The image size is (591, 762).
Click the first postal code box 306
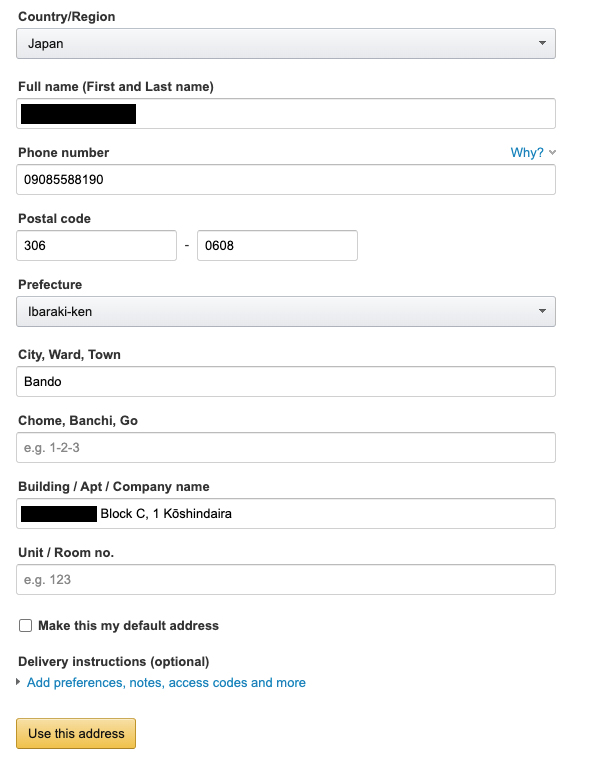96,245
